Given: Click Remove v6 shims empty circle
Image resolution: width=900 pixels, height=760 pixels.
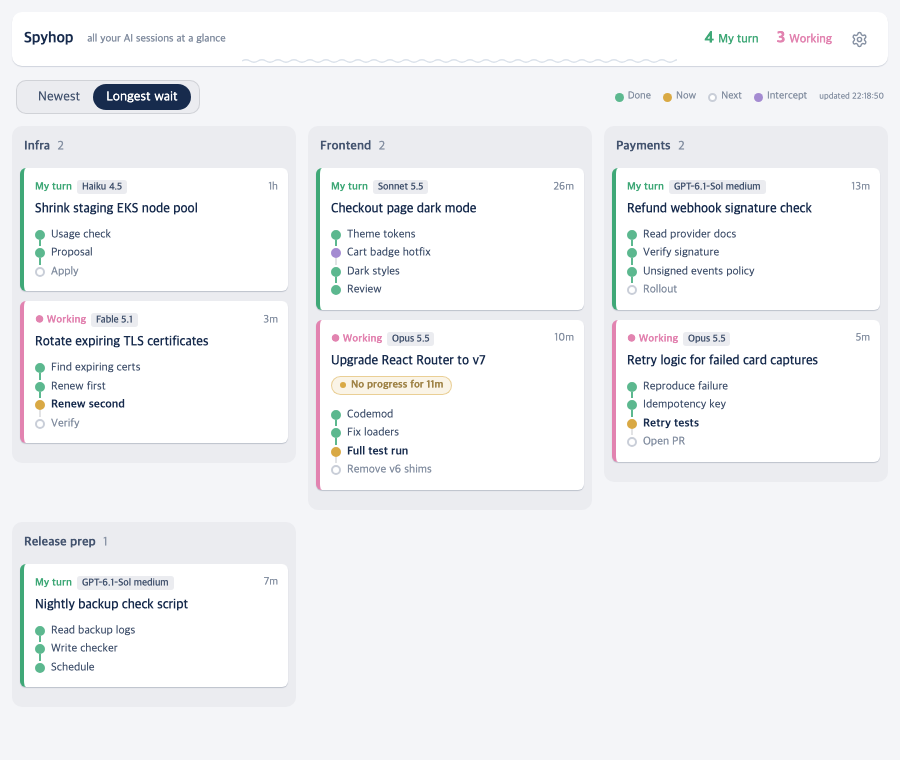Looking at the screenshot, I should pos(336,470).
